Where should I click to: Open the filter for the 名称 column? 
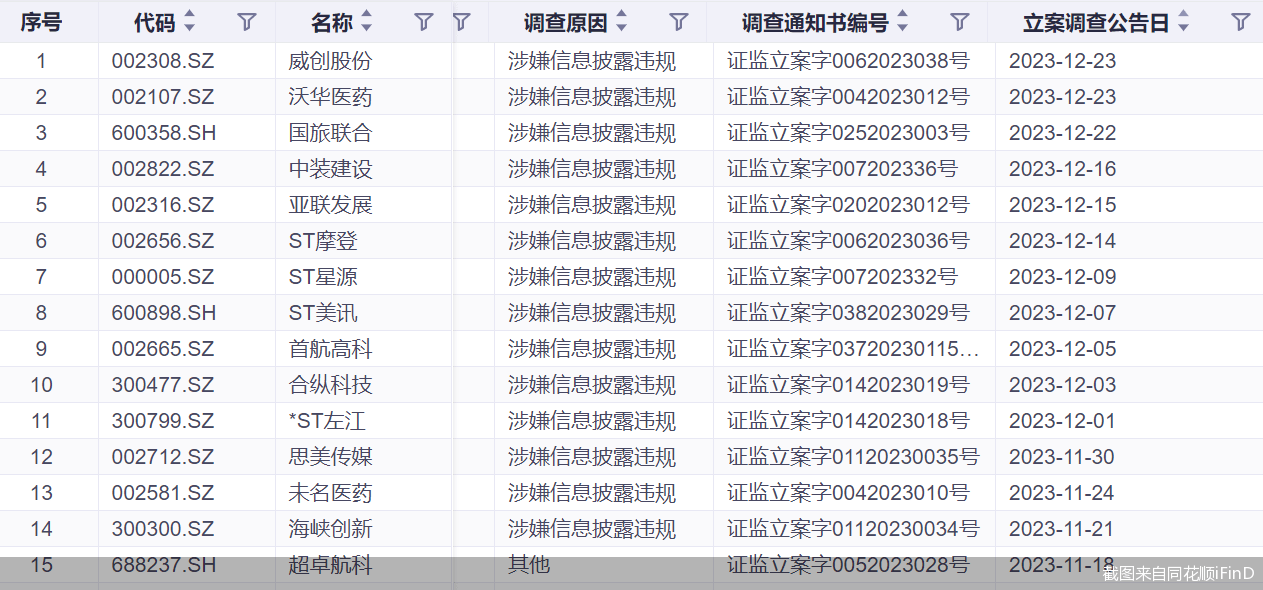424,21
